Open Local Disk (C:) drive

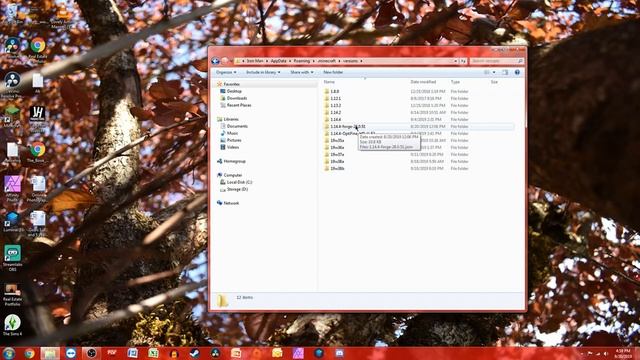[x=239, y=182]
